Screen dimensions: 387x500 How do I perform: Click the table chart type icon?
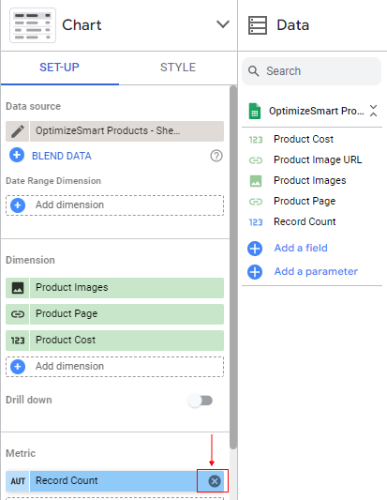coord(33,25)
